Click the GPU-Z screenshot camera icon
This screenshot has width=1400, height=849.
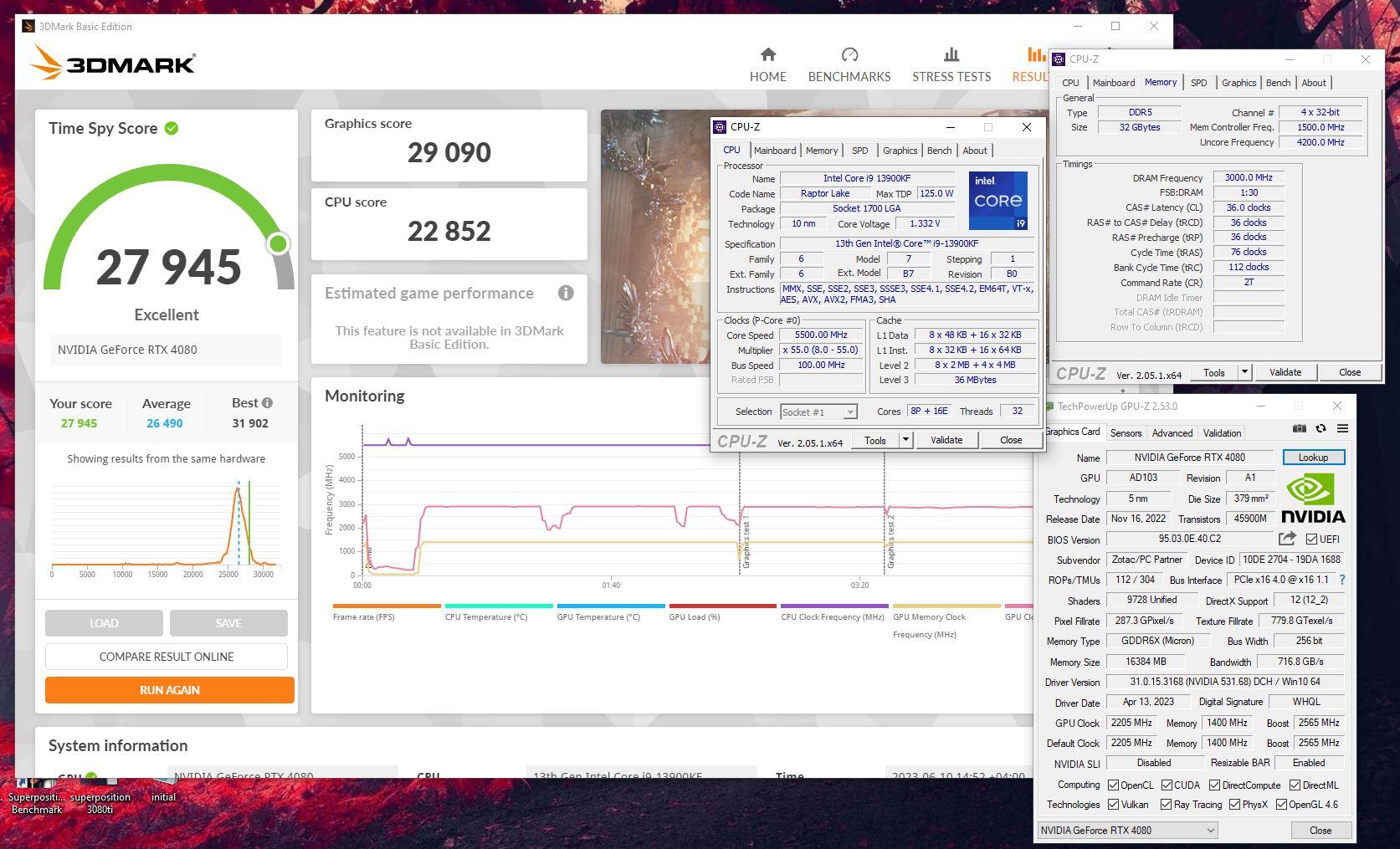click(1299, 428)
